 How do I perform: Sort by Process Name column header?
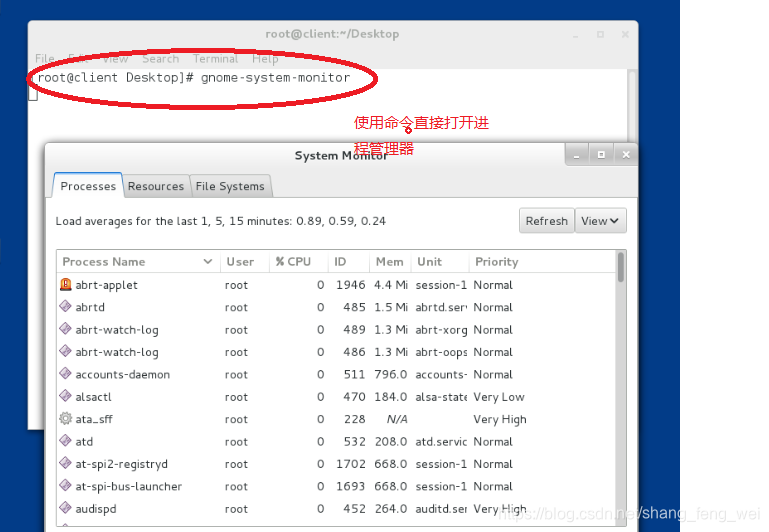[138, 262]
